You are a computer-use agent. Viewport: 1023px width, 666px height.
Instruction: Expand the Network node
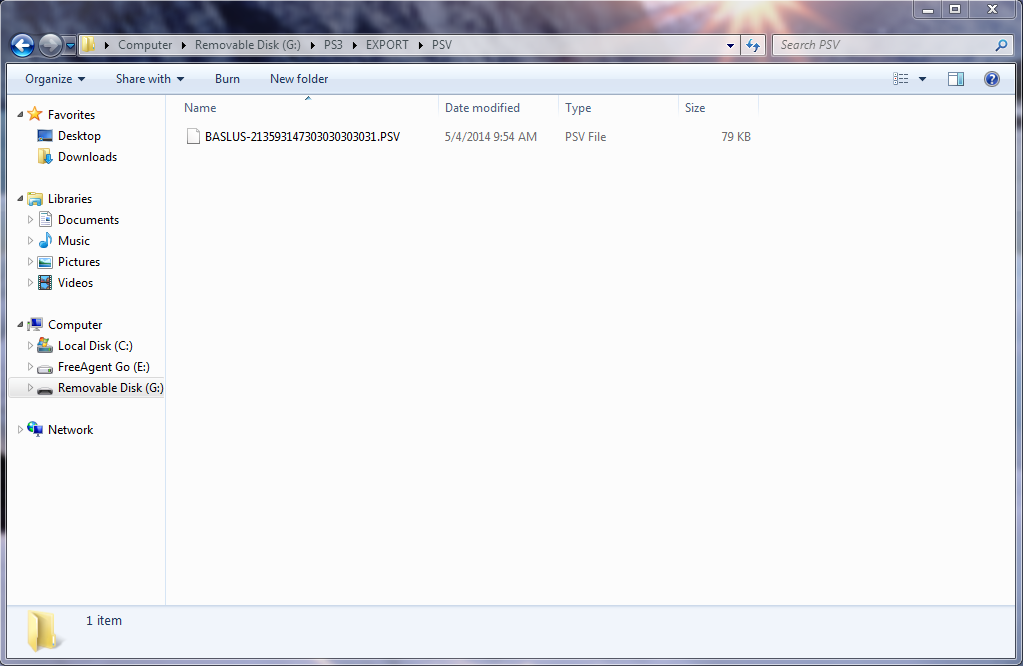click(x=20, y=429)
